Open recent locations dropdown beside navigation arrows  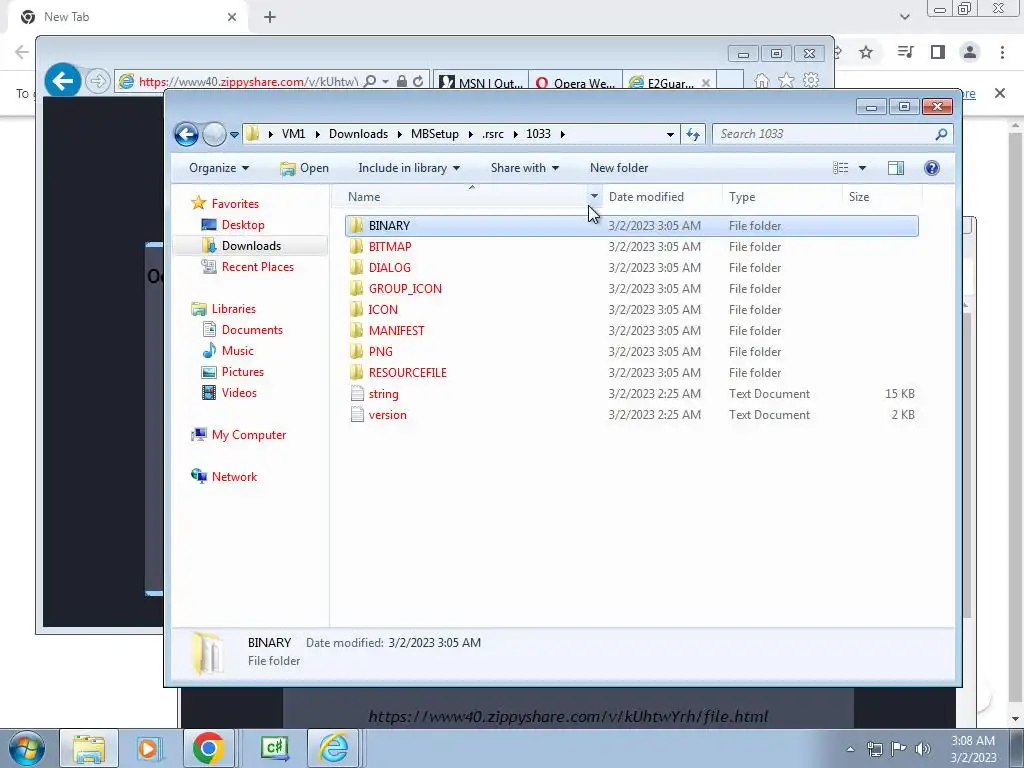(x=234, y=135)
